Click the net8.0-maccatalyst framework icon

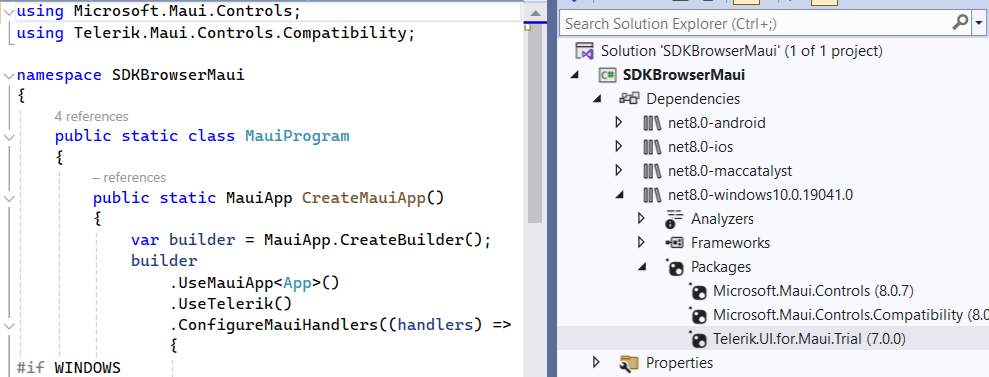[x=653, y=171]
